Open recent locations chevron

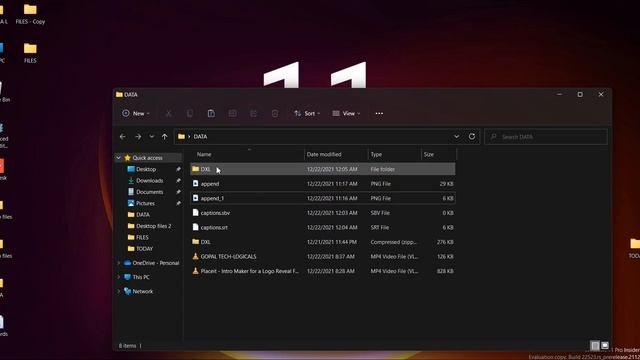pos(151,137)
